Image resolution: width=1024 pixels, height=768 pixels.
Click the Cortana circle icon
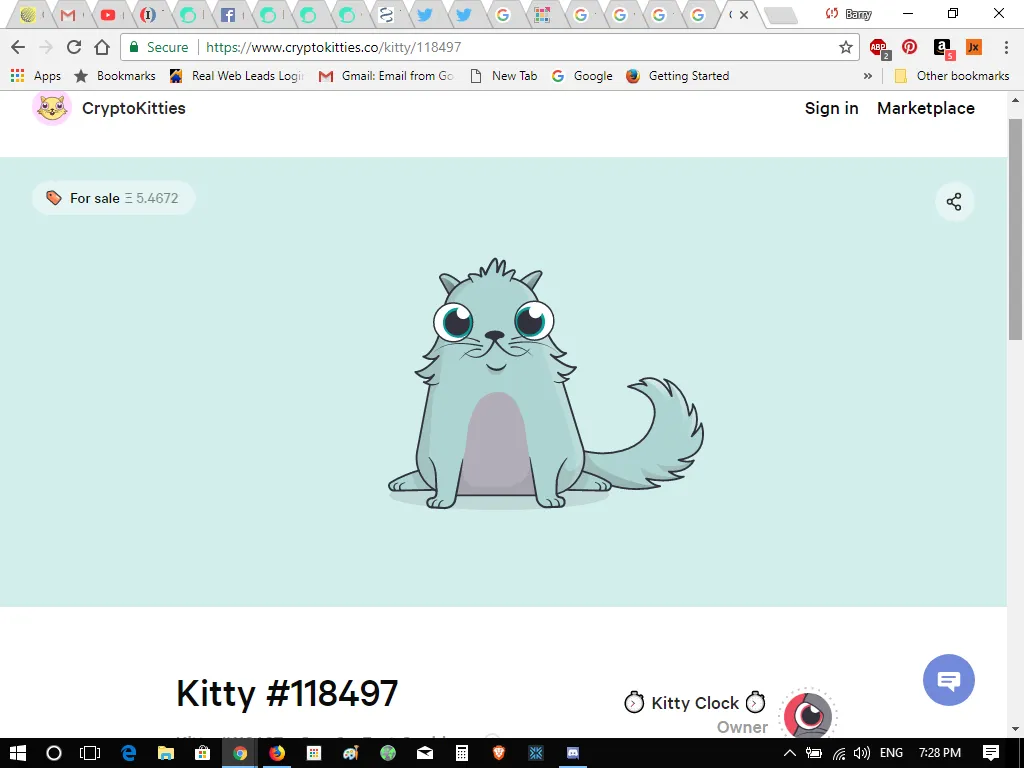click(x=54, y=753)
